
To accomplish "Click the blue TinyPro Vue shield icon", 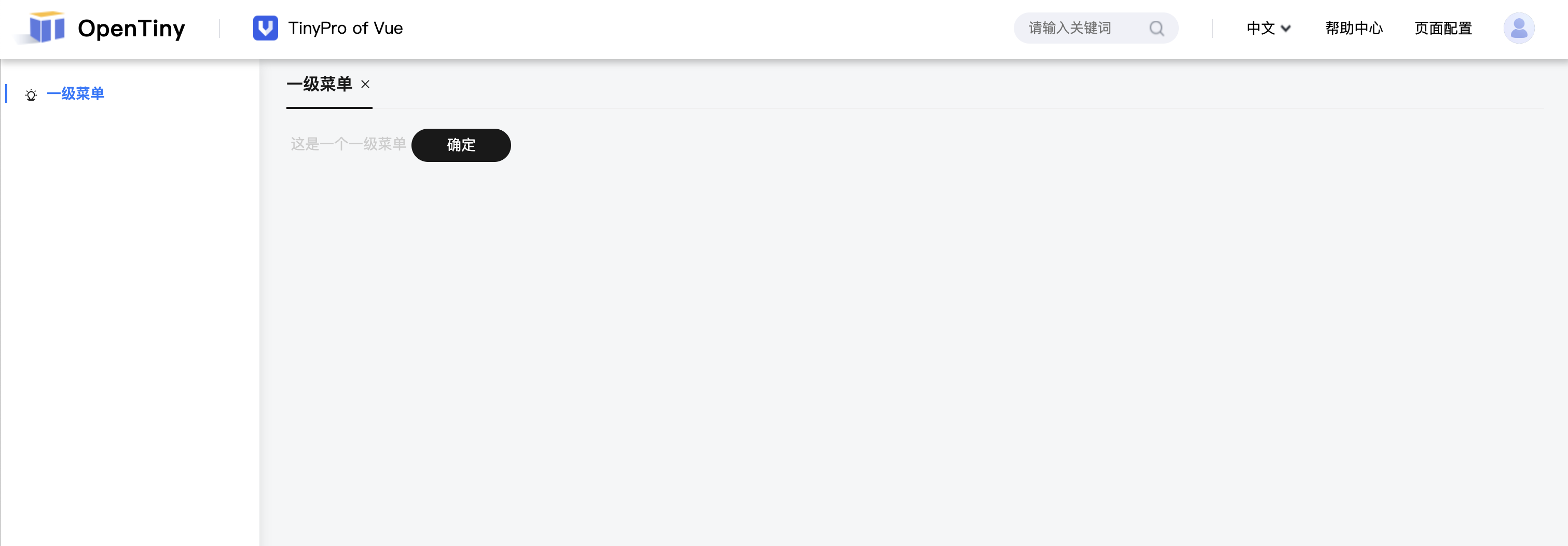I will (x=265, y=28).
